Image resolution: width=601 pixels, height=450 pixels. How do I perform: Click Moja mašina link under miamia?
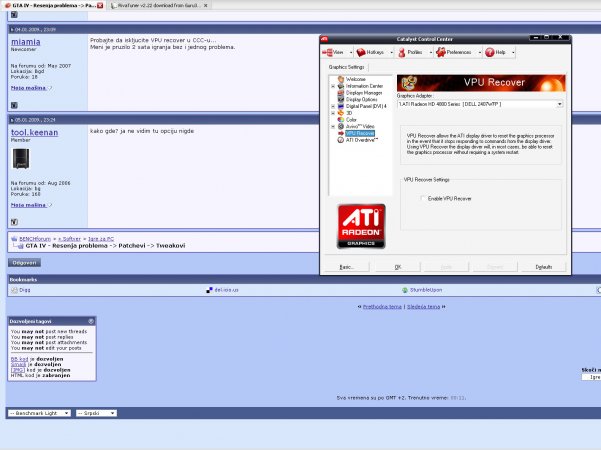29,88
